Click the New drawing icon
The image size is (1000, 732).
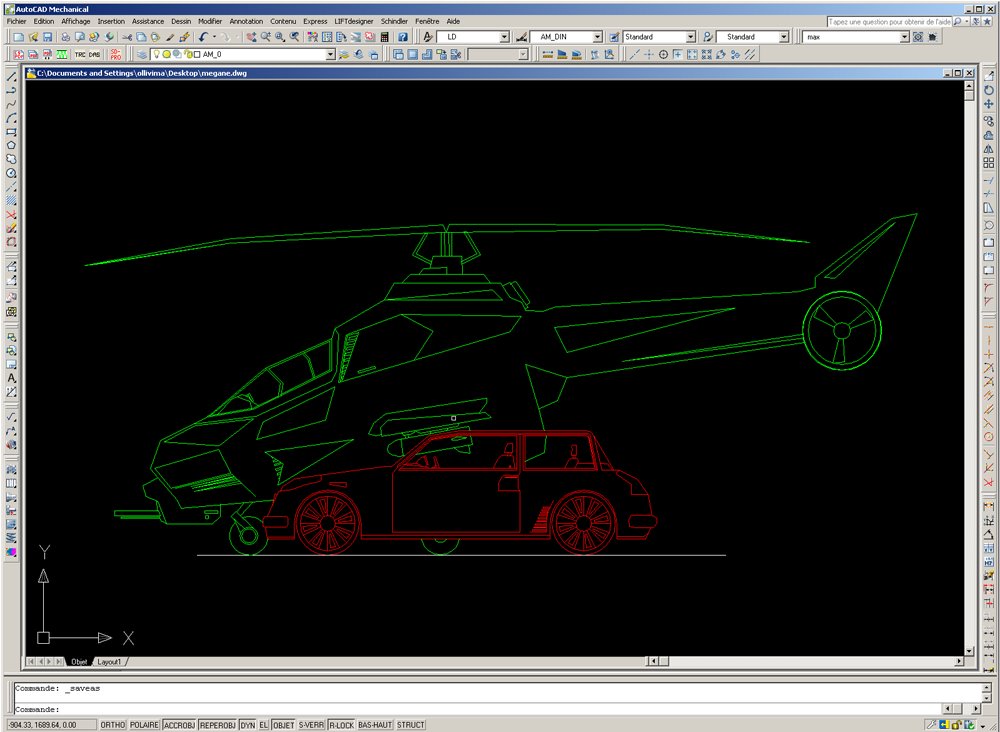coord(18,37)
